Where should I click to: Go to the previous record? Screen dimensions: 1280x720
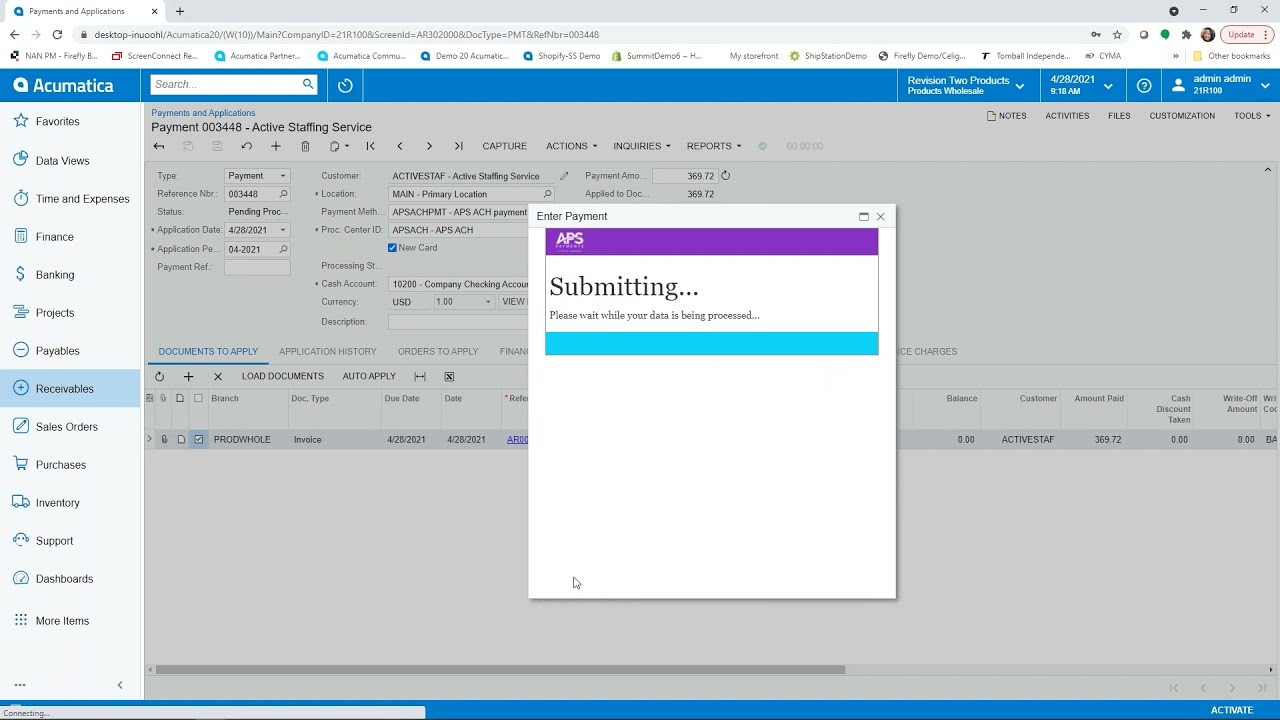pyautogui.click(x=400, y=146)
